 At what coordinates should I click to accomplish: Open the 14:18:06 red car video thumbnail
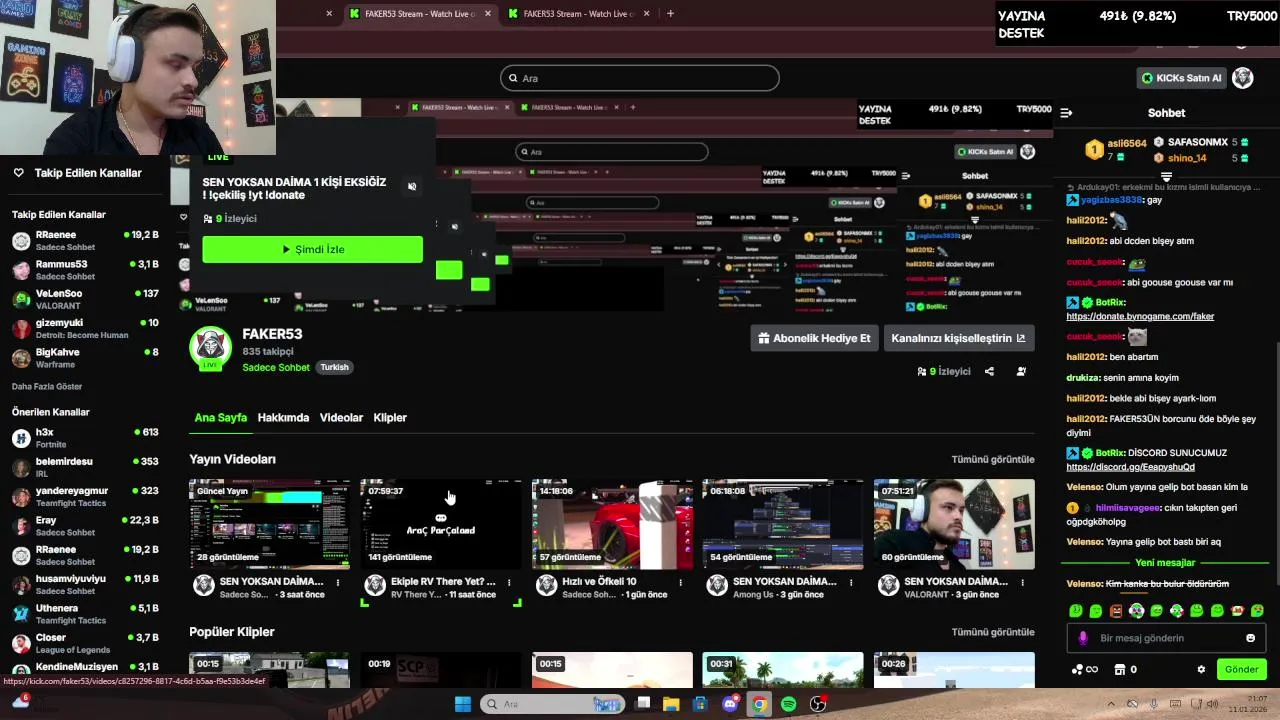pos(612,524)
